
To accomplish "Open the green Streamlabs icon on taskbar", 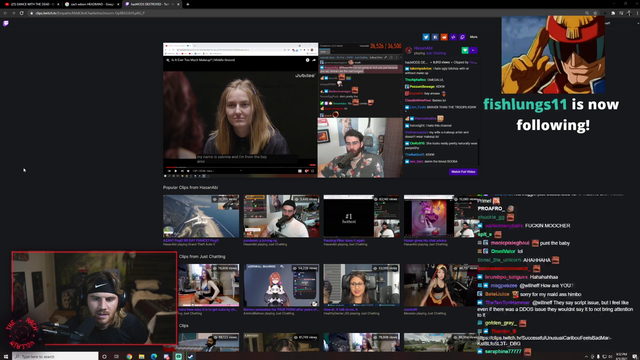I will point(178,356).
